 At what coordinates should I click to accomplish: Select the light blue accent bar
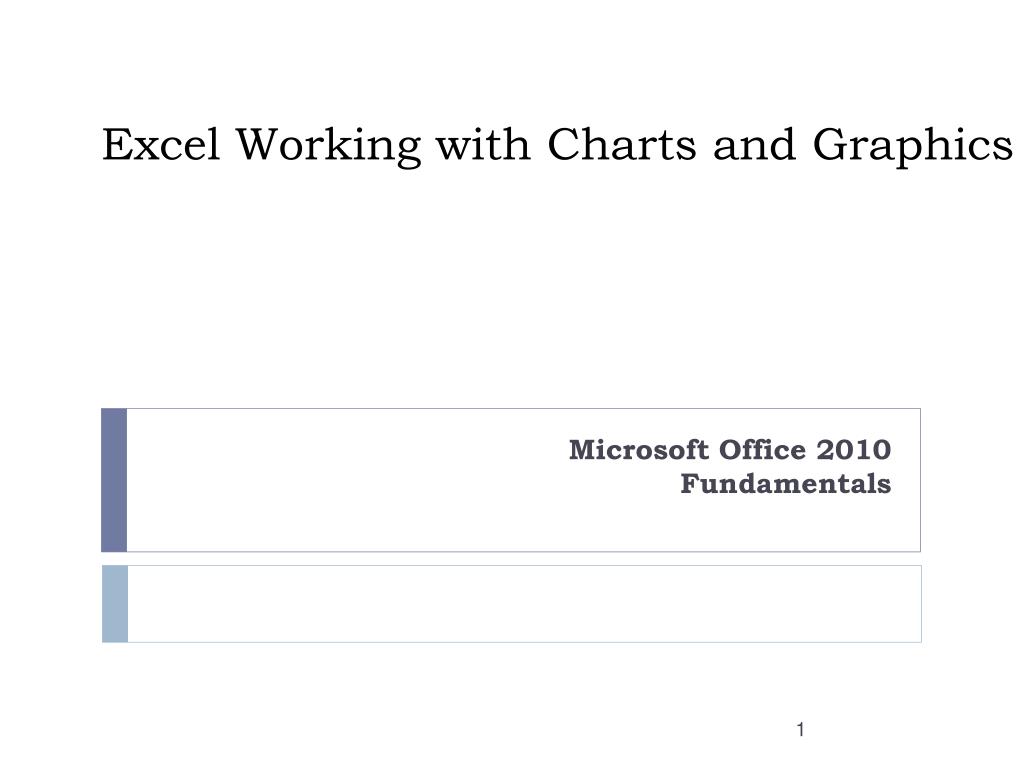click(115, 603)
